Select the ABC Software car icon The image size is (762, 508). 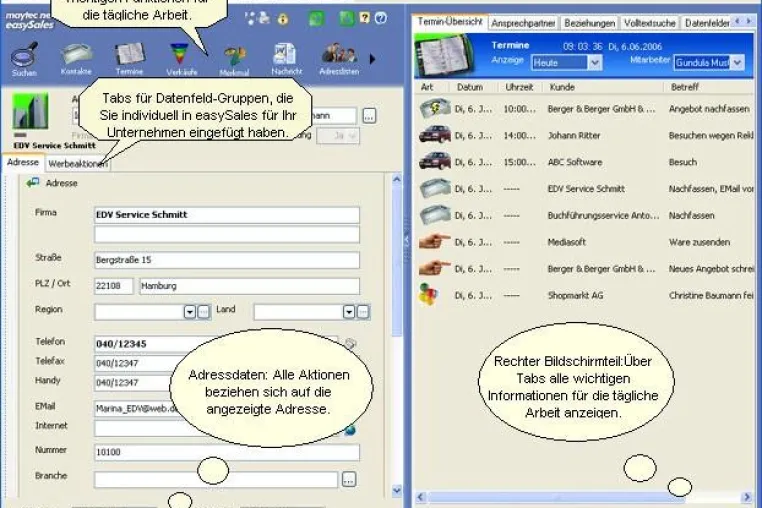point(435,161)
